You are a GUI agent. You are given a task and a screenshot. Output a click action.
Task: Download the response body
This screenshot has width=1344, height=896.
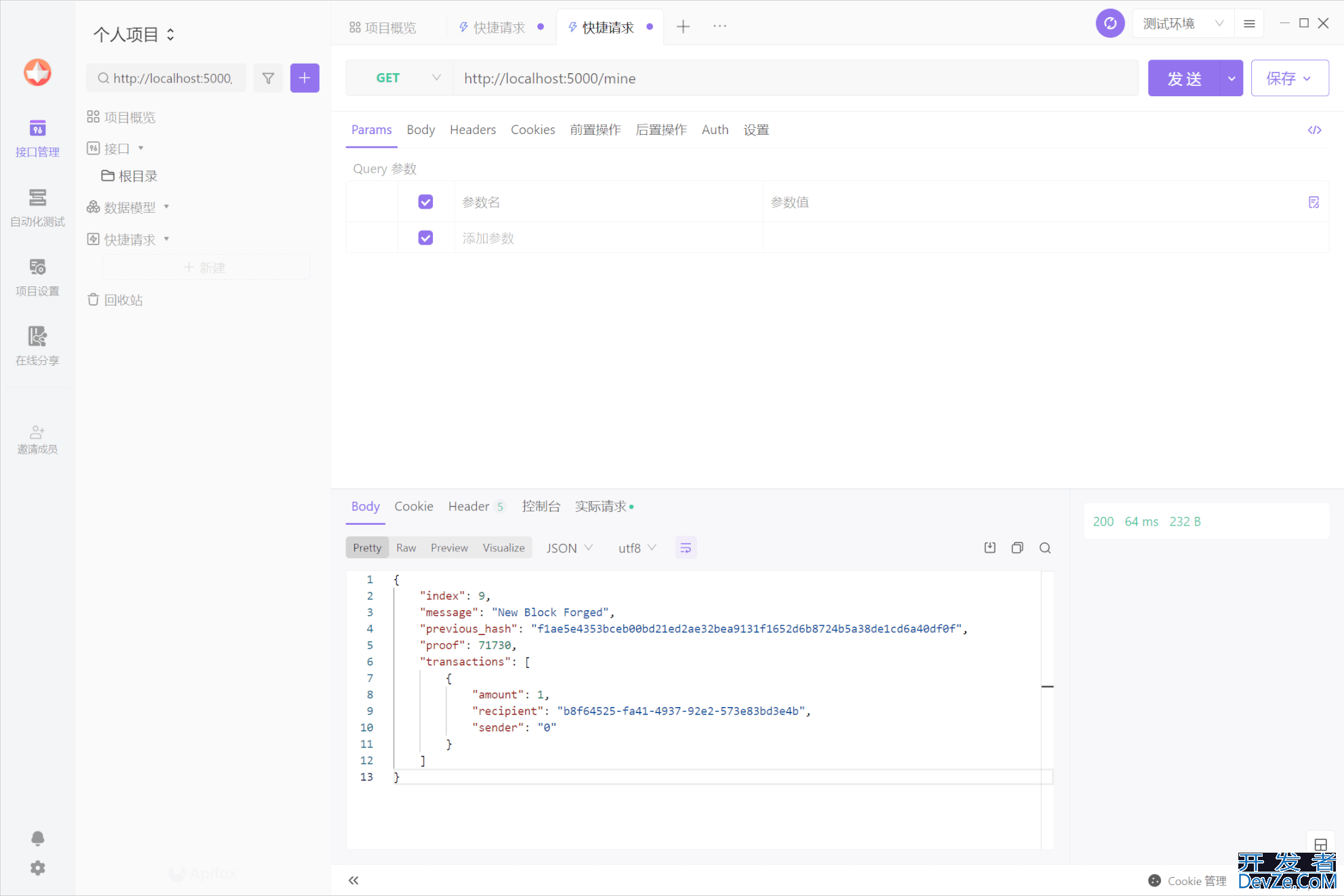990,548
